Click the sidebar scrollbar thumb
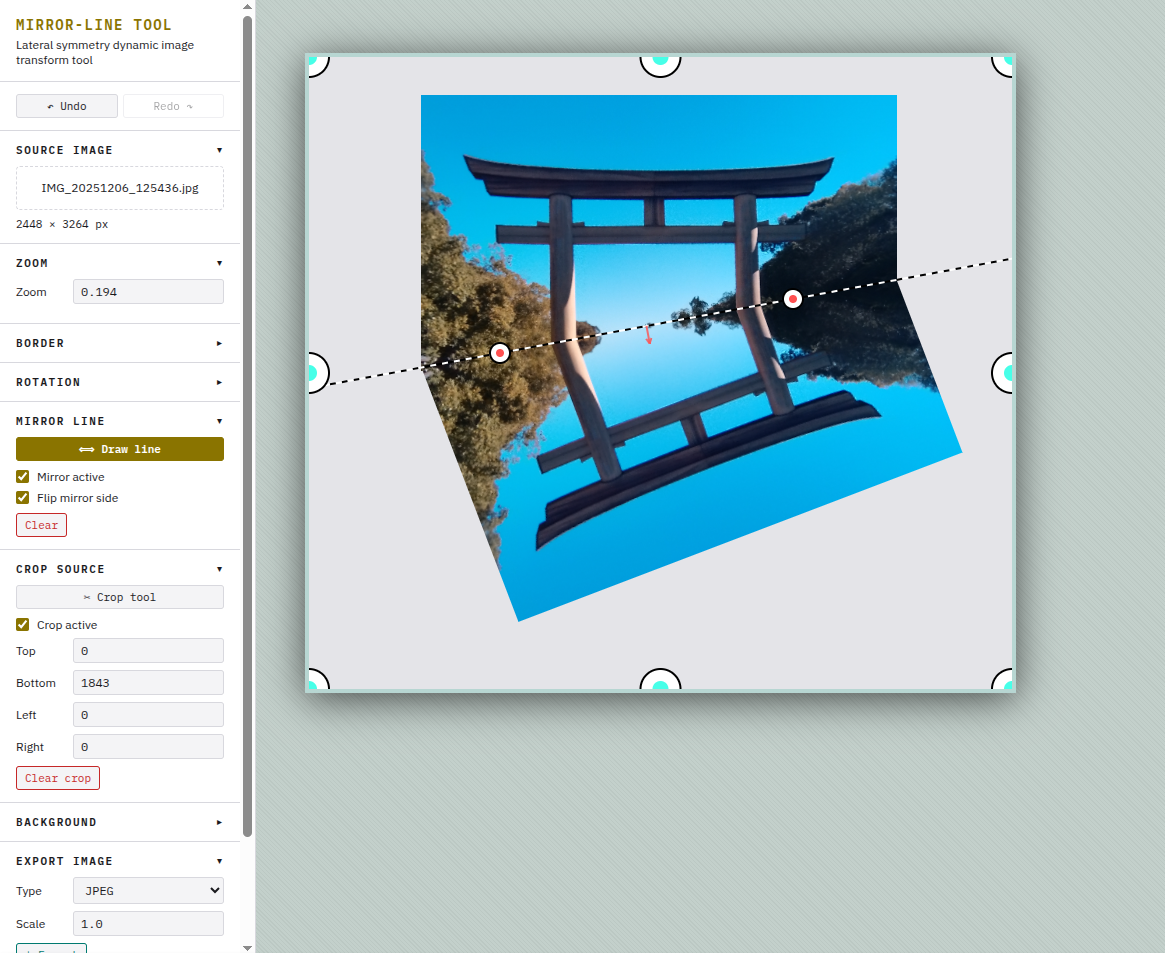This screenshot has height=953, width=1165. (247, 426)
